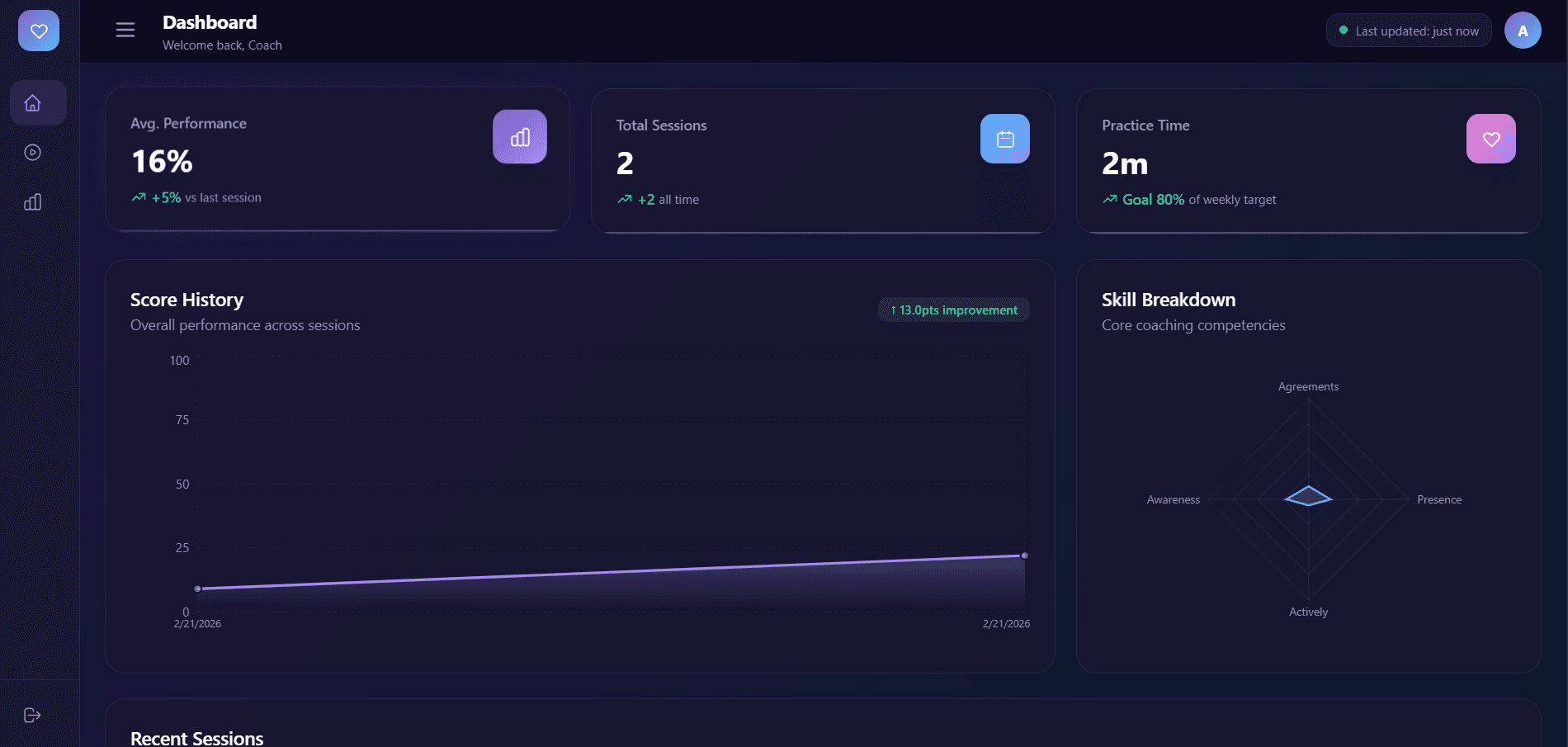Click the green status dot beside Last updated
The height and width of the screenshot is (747, 1568).
(1344, 31)
